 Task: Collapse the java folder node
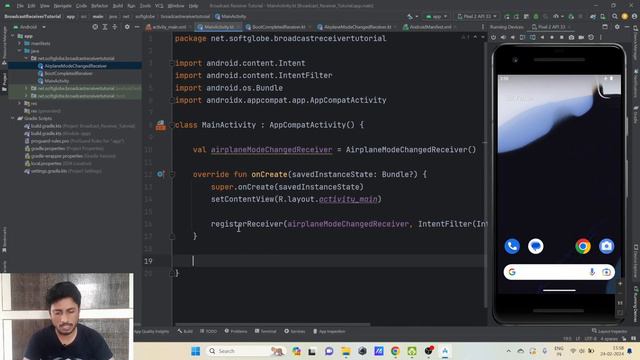20,51
